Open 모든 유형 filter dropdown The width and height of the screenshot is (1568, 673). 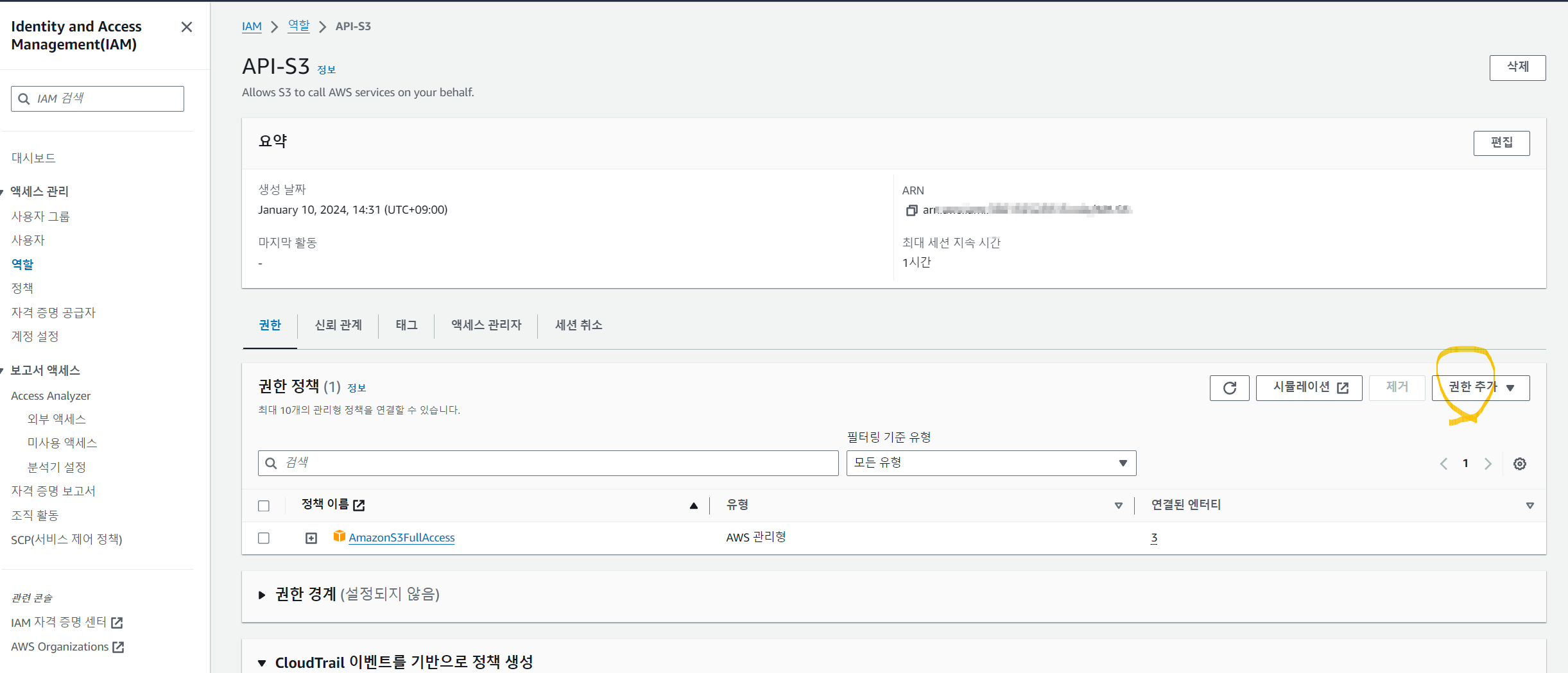(991, 463)
